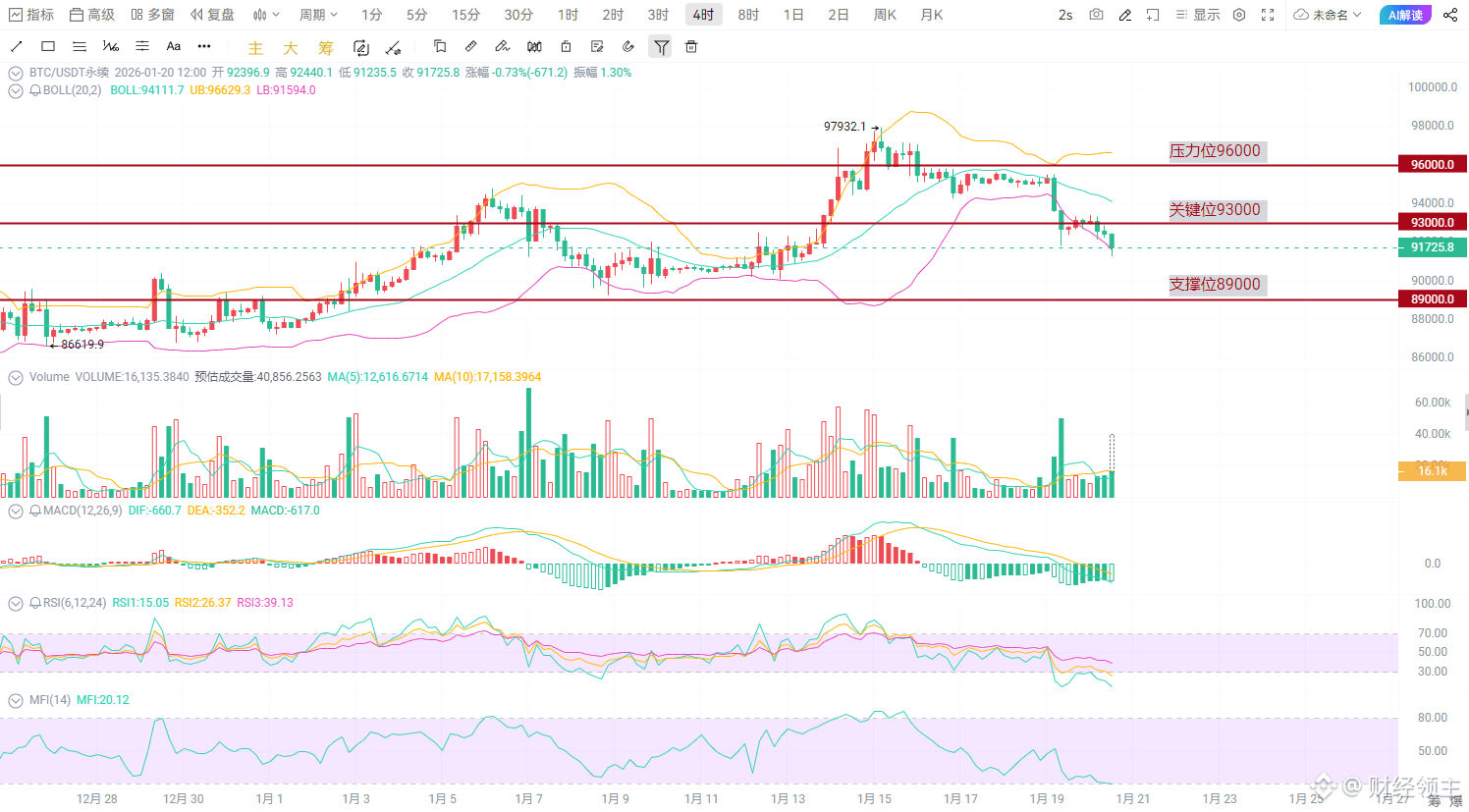This screenshot has height=812, width=1469.
Task: Toggle the 大 indicator button
Action: click(291, 47)
